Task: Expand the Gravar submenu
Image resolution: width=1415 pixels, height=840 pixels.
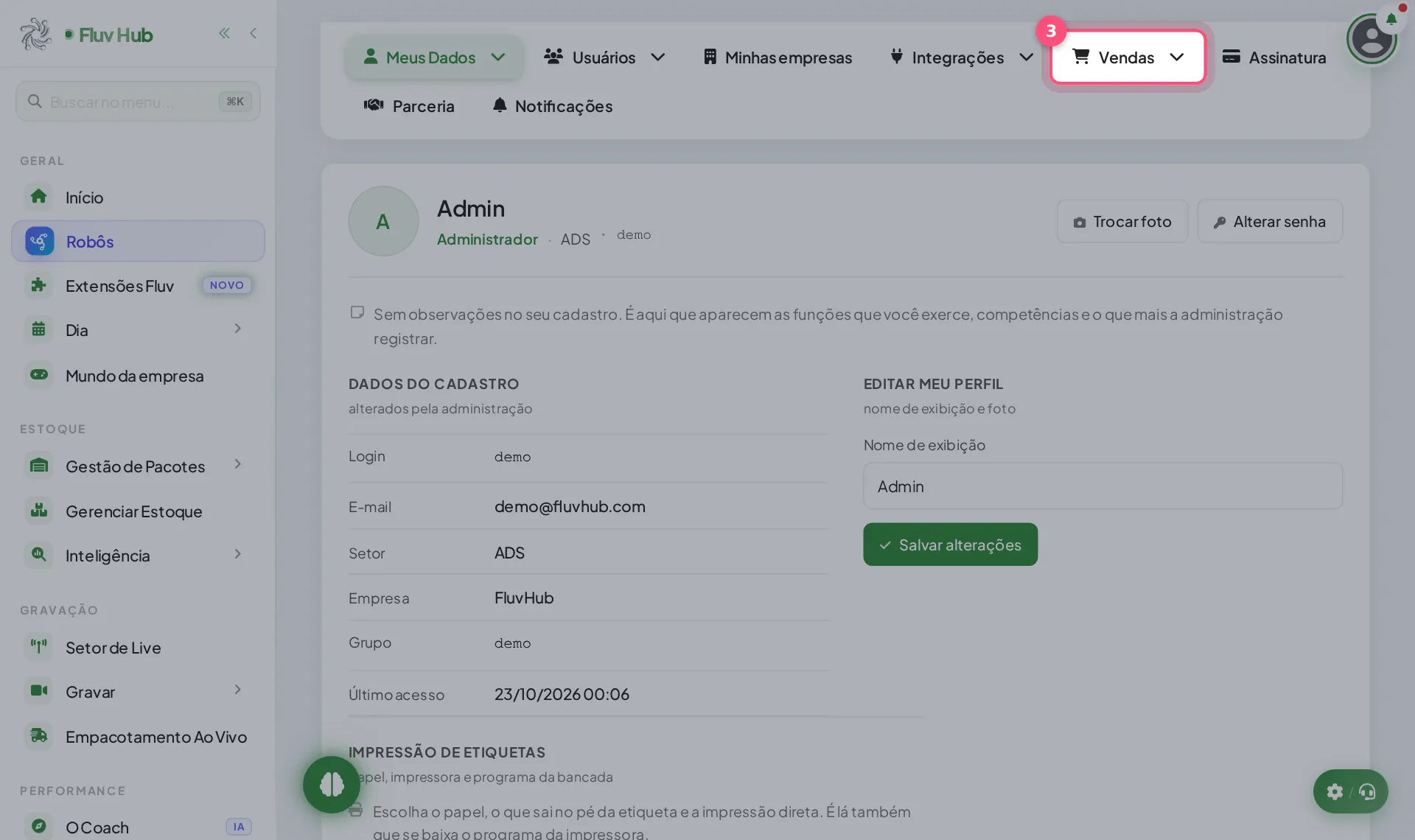Action: point(237,690)
